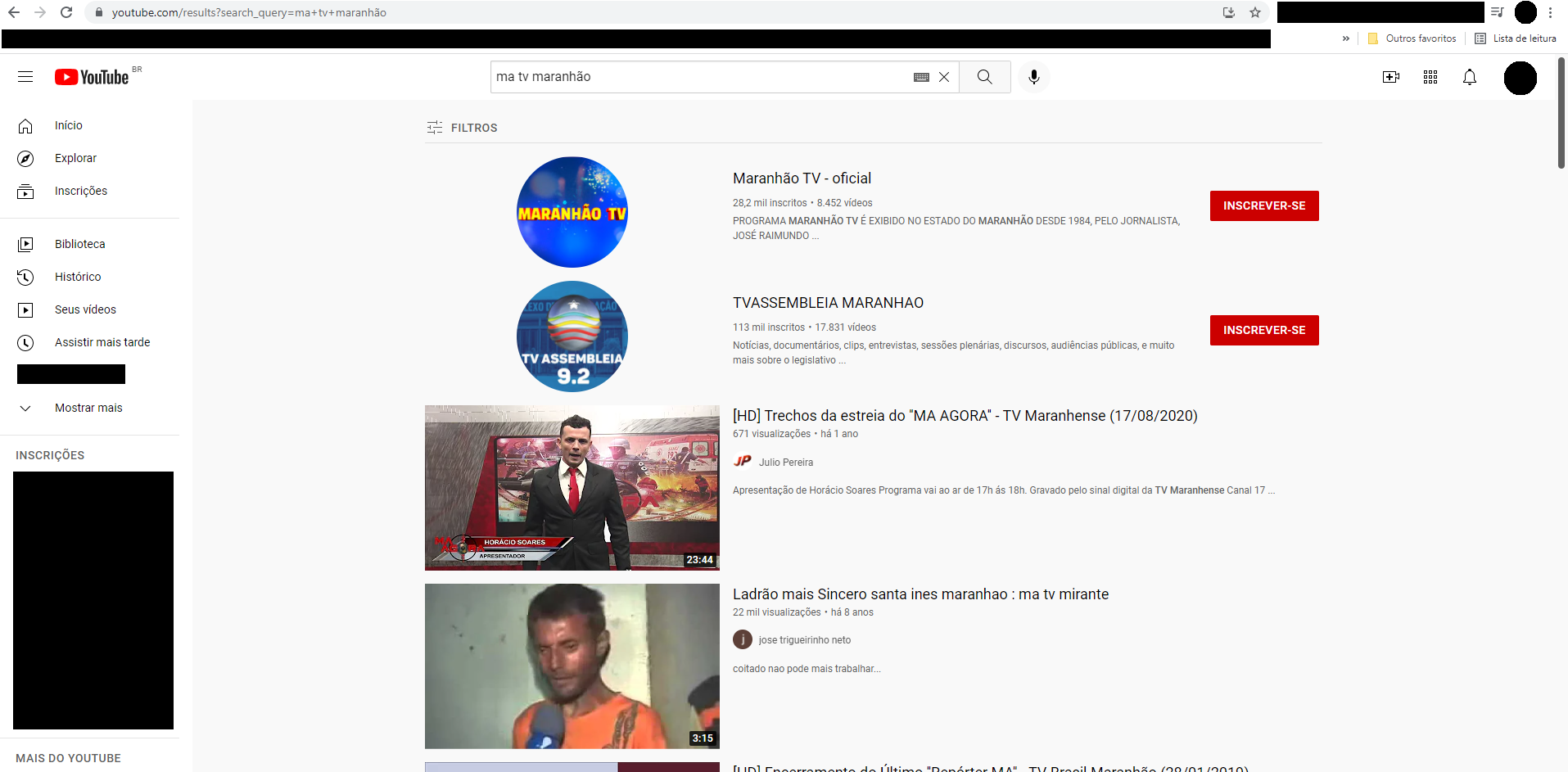Screen dimensions: 1568x772
Task: Open Outros favoritos bookmarks folder
Action: point(1412,38)
